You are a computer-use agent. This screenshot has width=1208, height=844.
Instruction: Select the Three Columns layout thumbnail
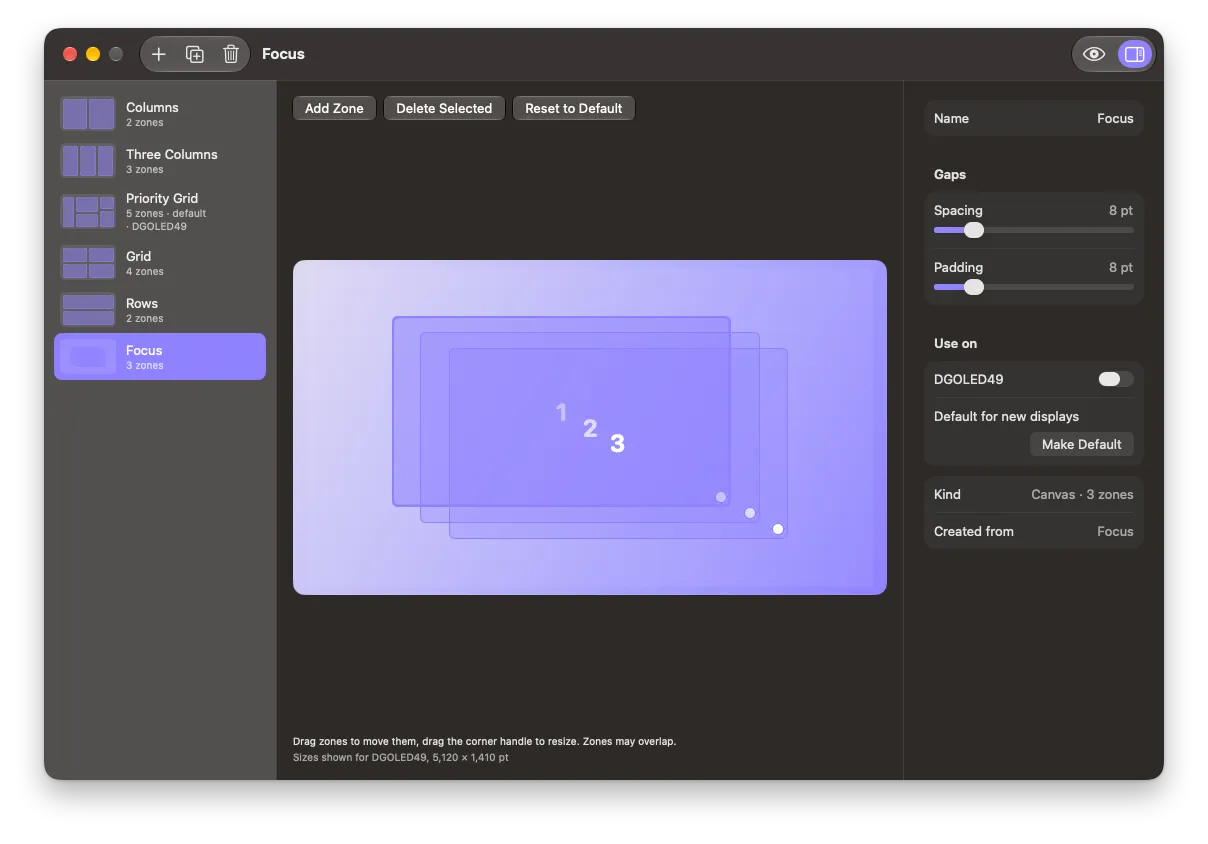point(88,161)
